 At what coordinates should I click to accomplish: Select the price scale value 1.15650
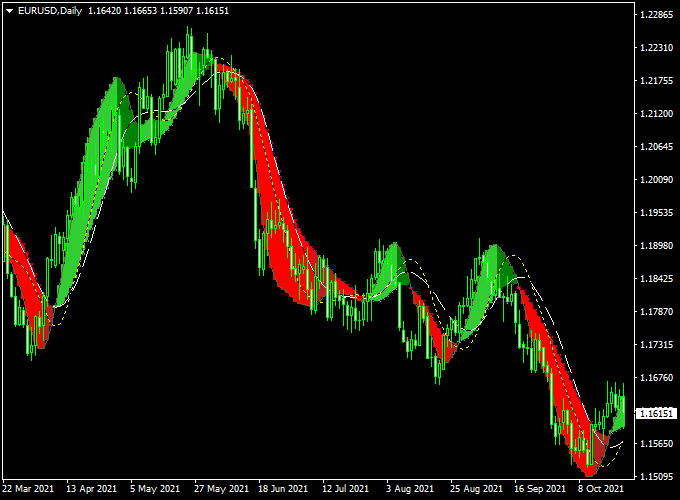[657, 443]
